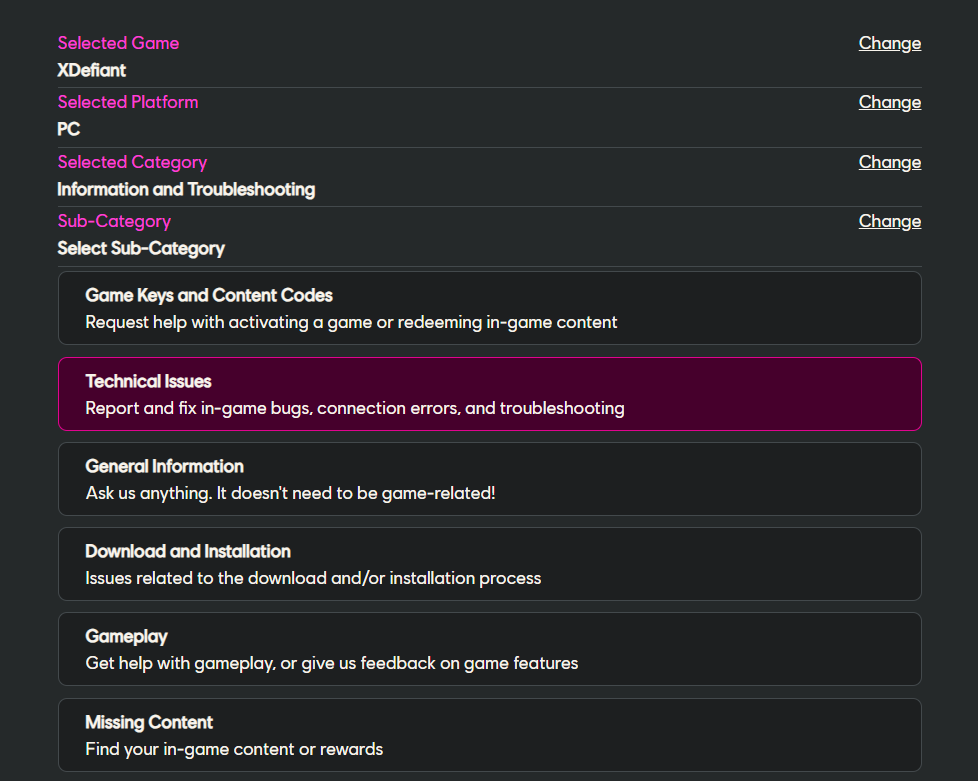Select the Missing Content option
The width and height of the screenshot is (978, 781).
click(489, 735)
